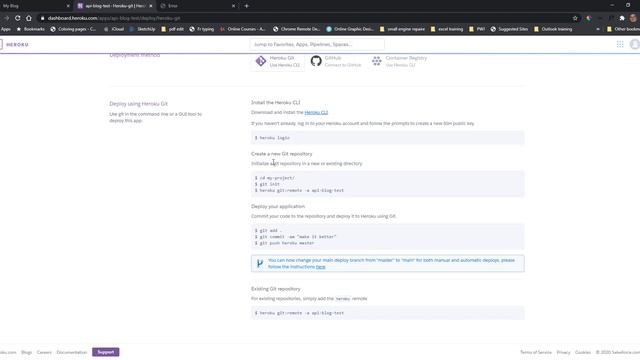Open the Terms of Service footer link
This screenshot has width=640, height=360.
pos(536,352)
